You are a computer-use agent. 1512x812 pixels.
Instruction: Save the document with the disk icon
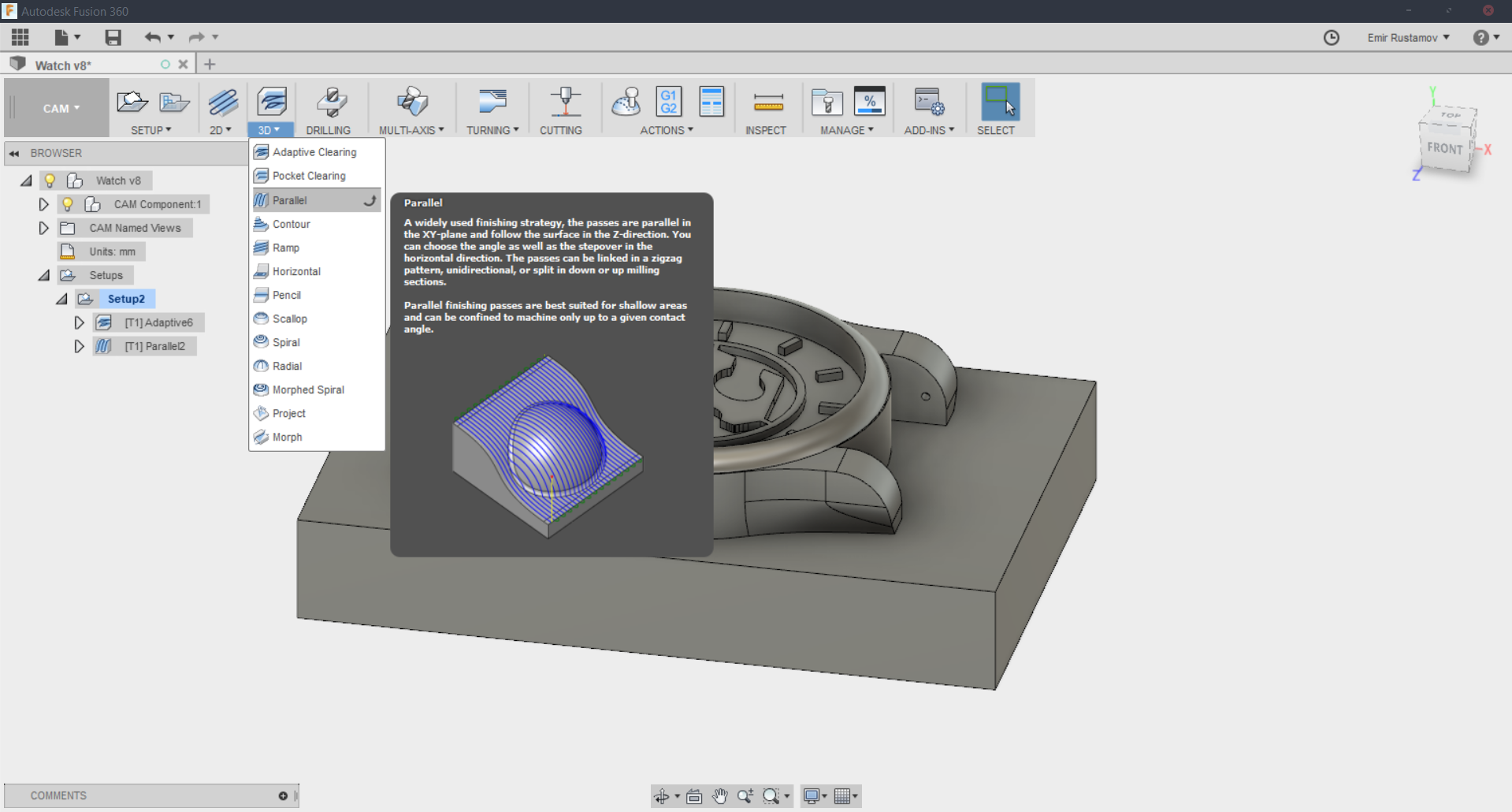(x=113, y=37)
